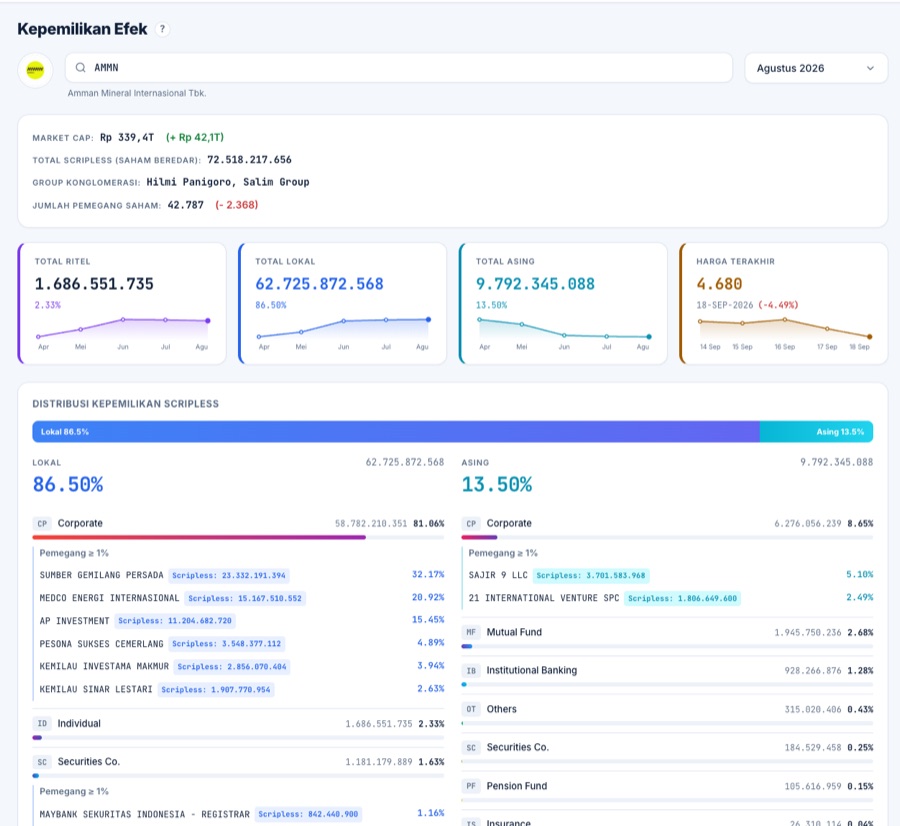The image size is (900, 826).
Task: Click the 32.17% ownership percentage
Action: tap(428, 575)
